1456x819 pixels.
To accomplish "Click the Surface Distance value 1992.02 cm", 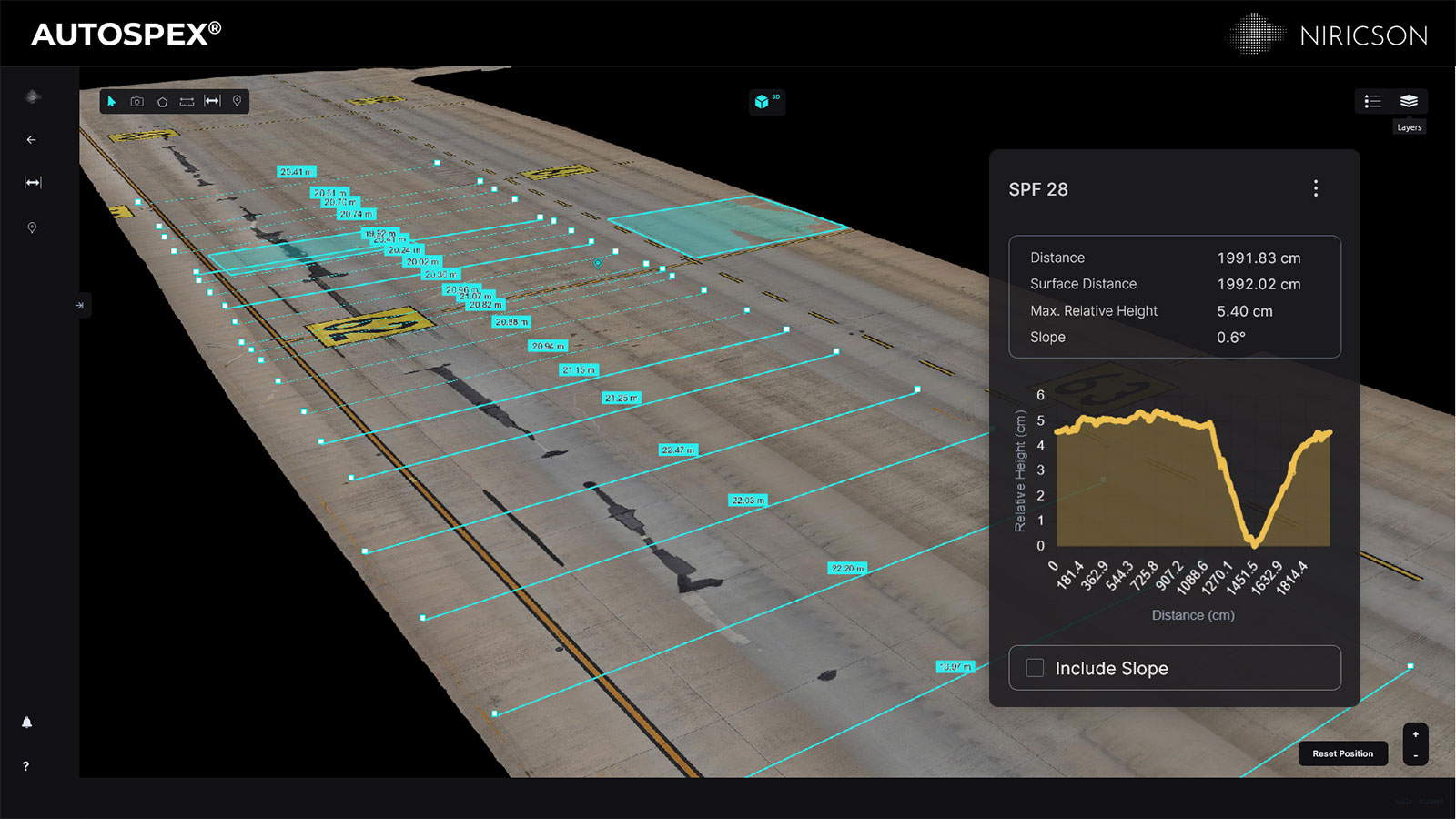I will click(x=1259, y=285).
